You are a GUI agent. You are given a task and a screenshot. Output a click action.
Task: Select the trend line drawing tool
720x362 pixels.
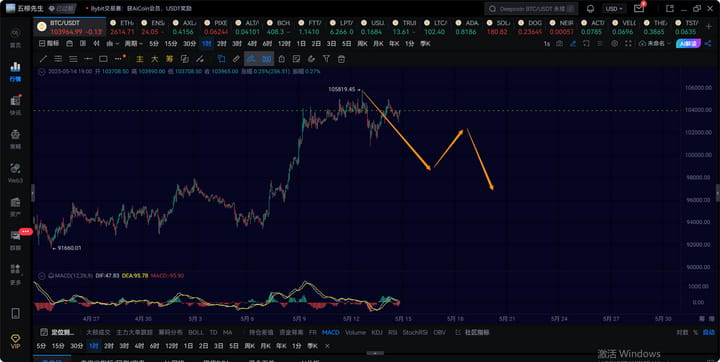tap(43, 59)
